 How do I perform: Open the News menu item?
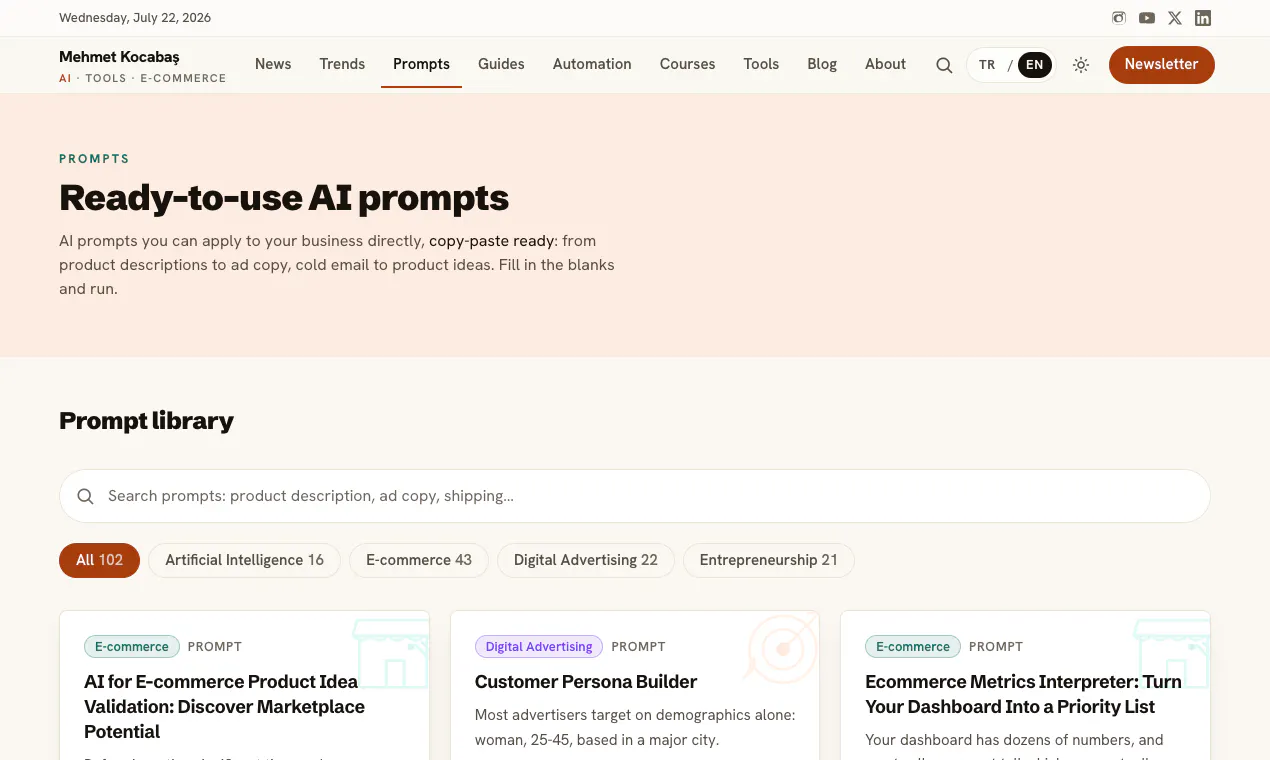coord(273,64)
